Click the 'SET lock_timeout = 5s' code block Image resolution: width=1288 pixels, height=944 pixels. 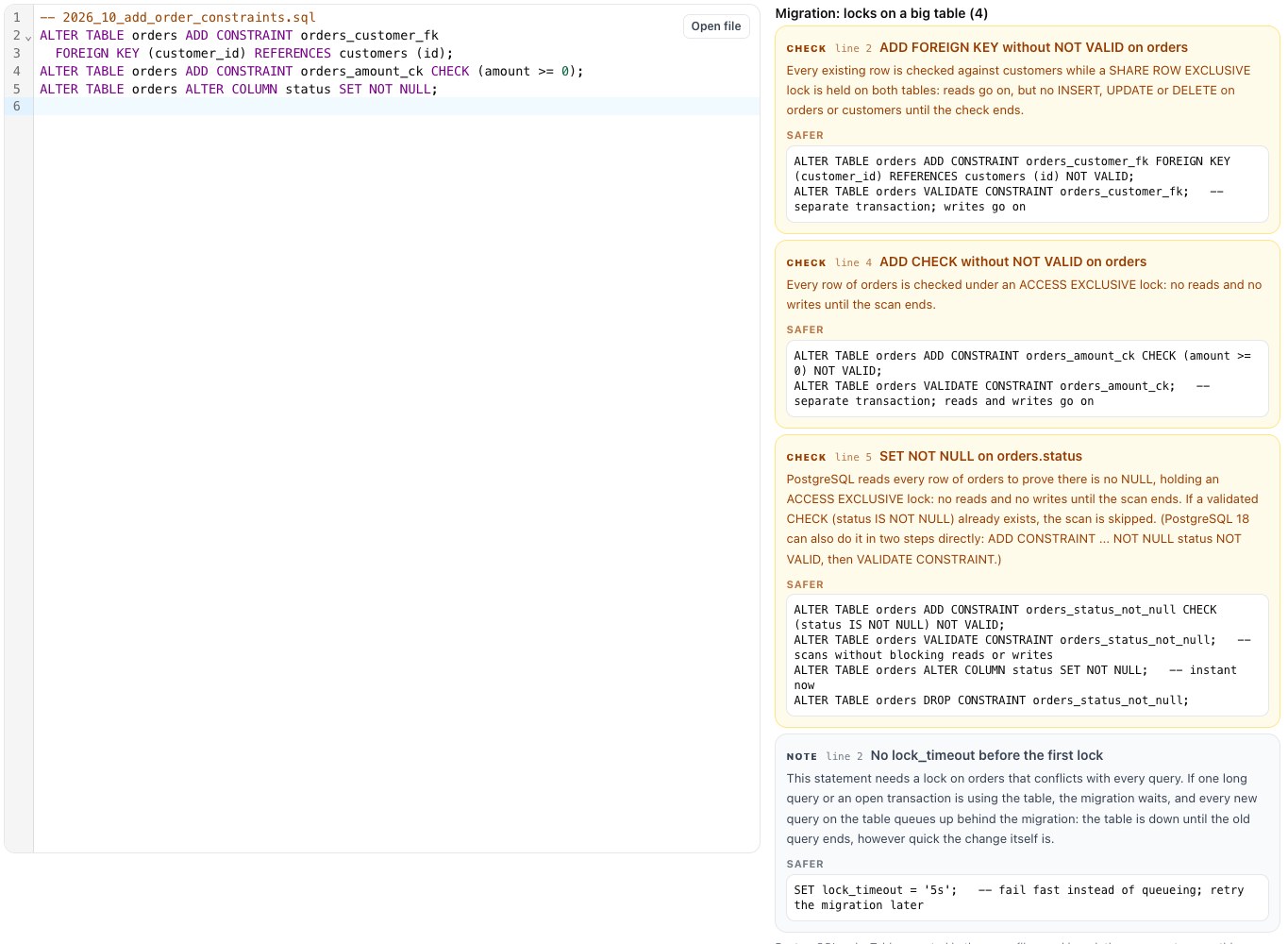click(x=1027, y=898)
